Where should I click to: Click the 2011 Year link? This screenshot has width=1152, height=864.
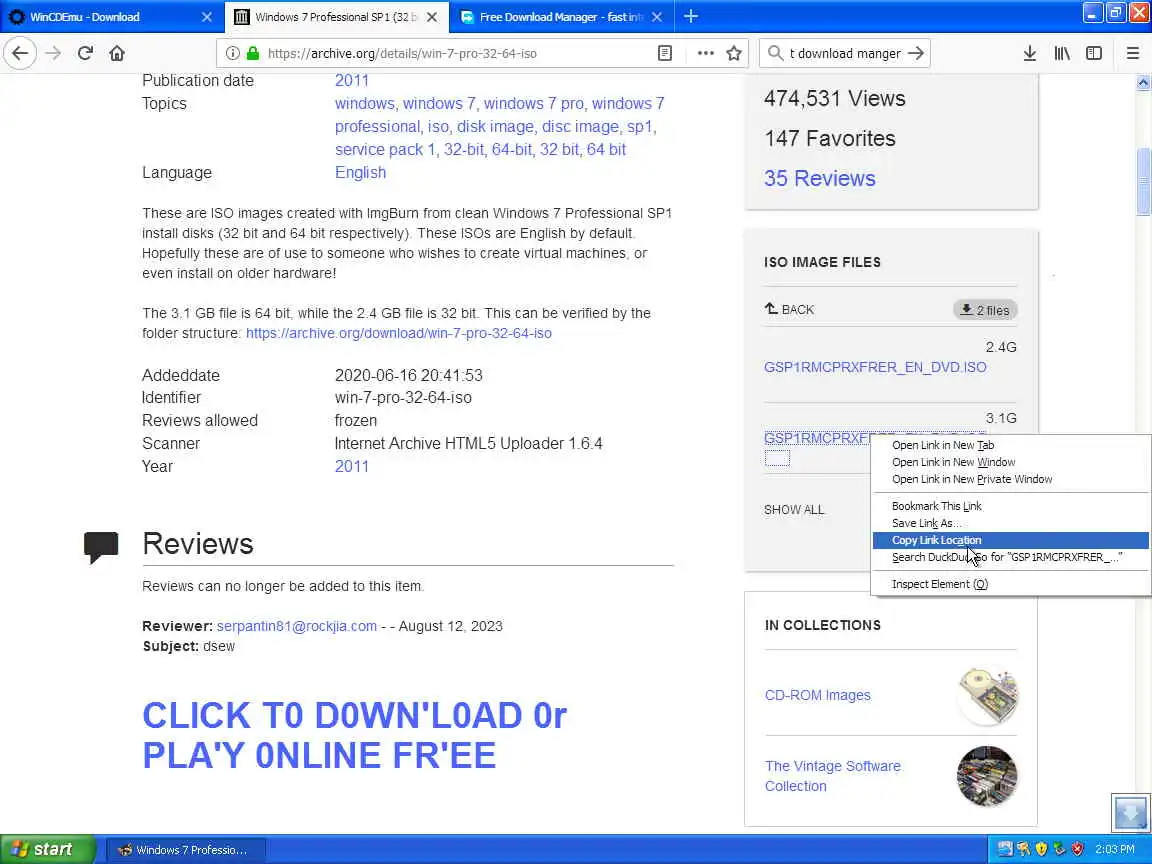352,467
